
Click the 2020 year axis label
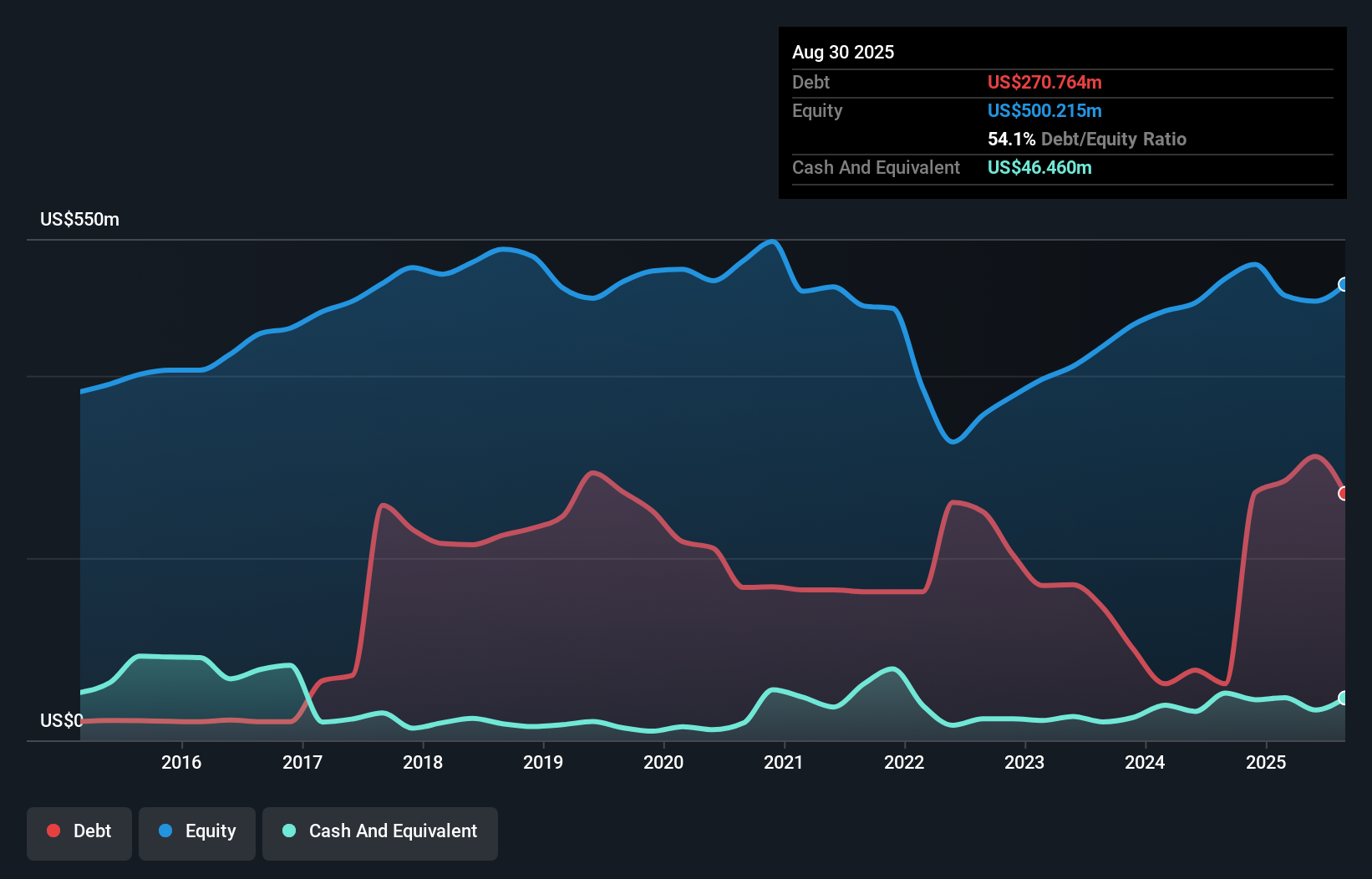663,762
